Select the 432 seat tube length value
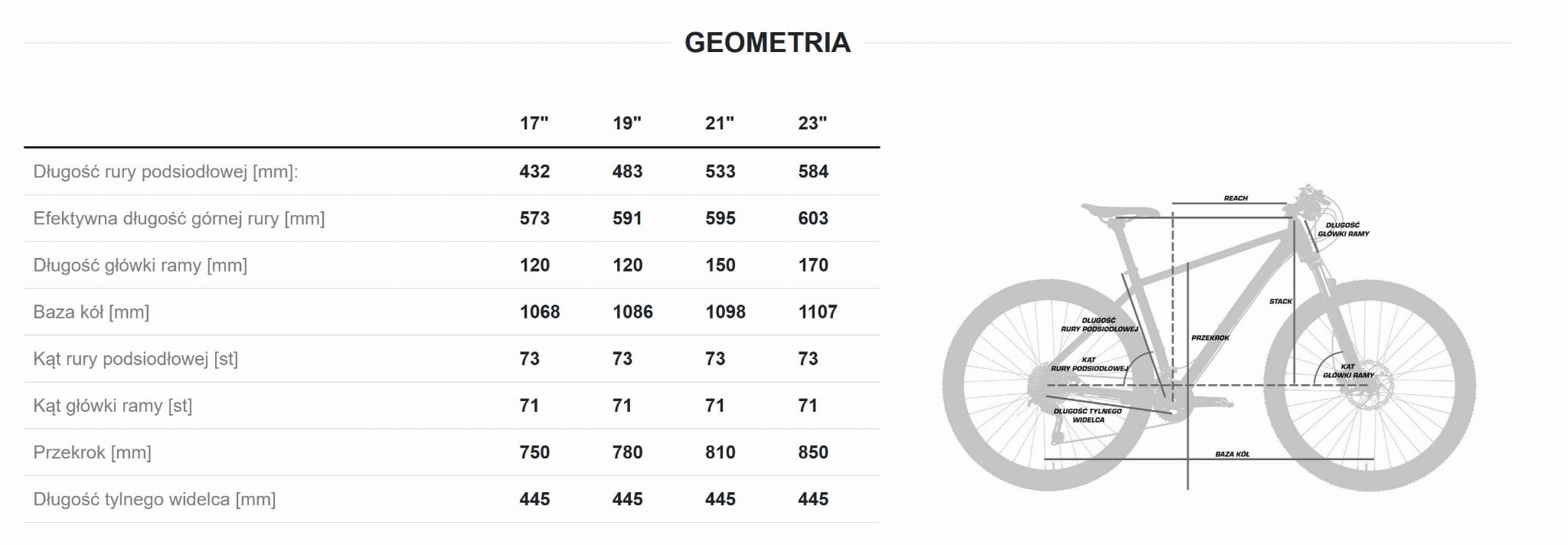 [x=534, y=171]
